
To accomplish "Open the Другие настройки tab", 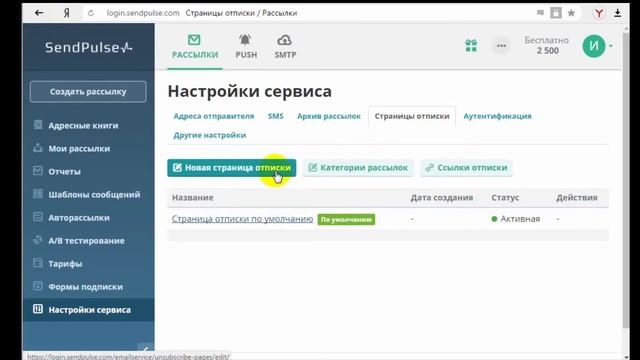I will 210,135.
